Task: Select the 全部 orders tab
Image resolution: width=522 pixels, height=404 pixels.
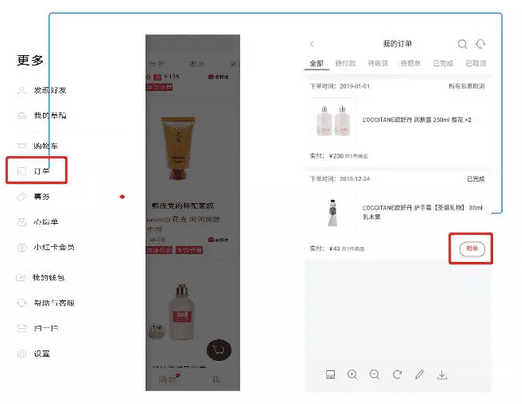Action: pyautogui.click(x=316, y=63)
